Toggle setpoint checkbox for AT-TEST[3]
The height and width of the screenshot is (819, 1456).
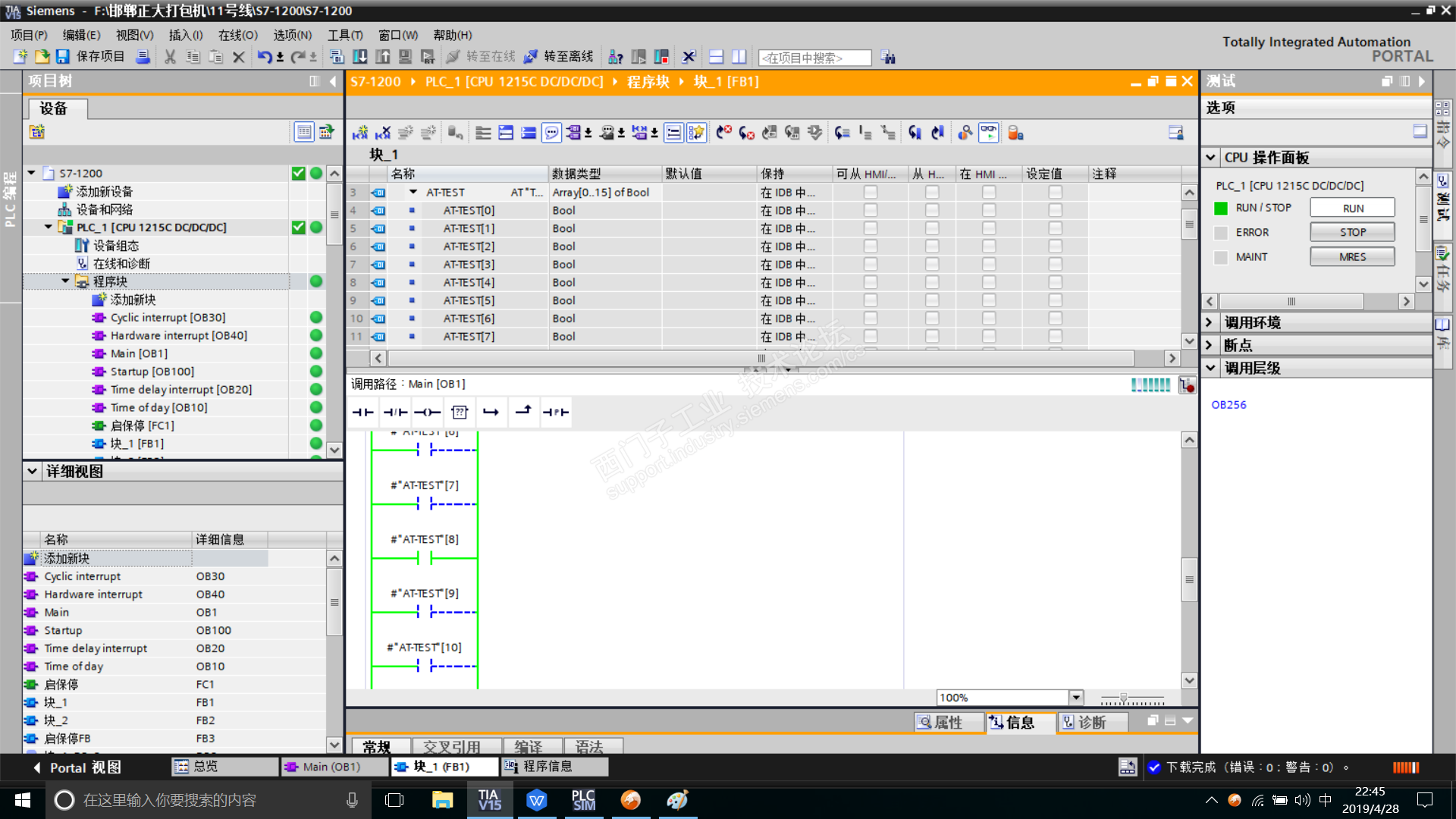tap(1055, 265)
